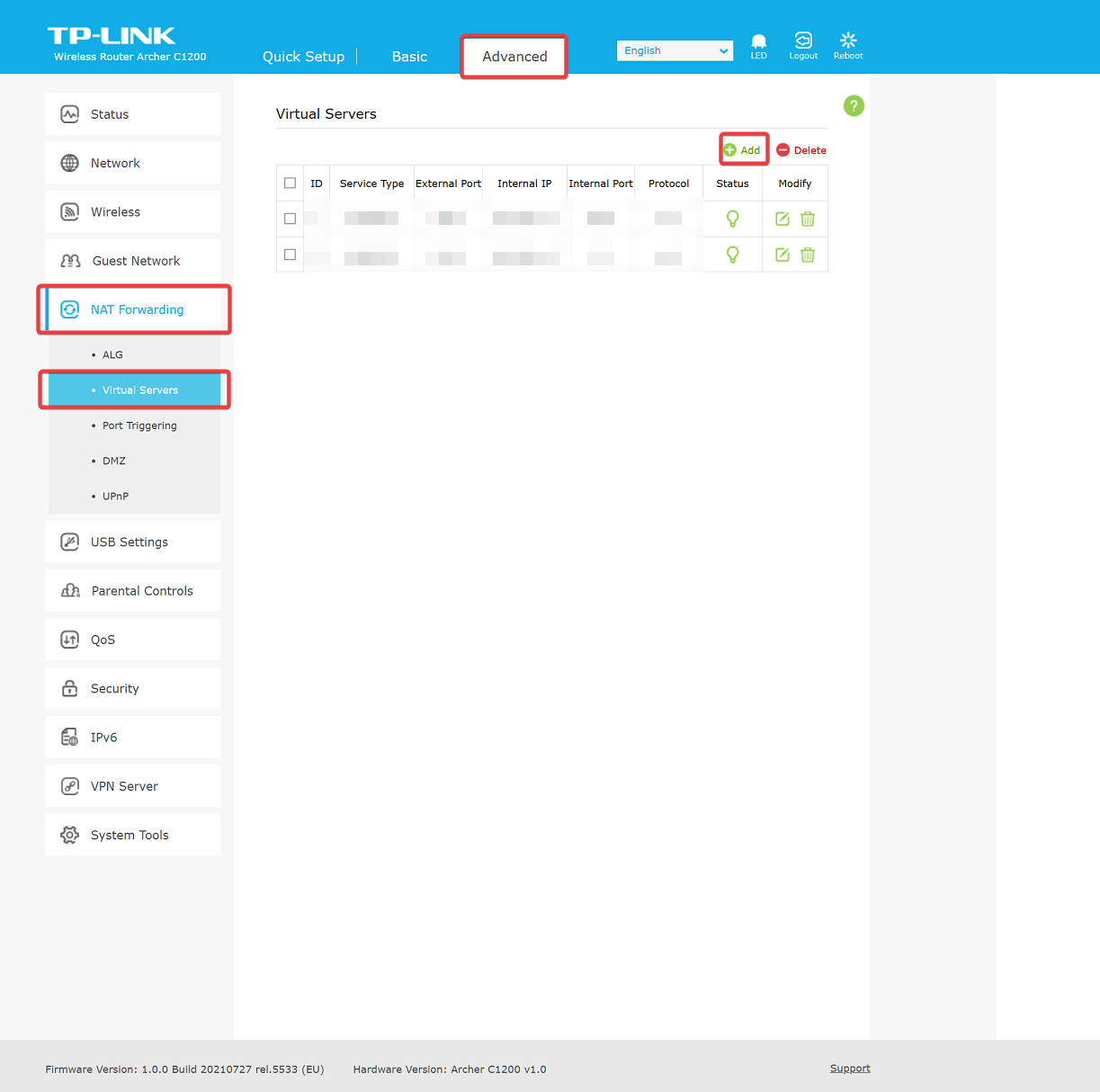This screenshot has width=1100, height=1092.
Task: Tick the first row's checkbox
Action: 290,219
